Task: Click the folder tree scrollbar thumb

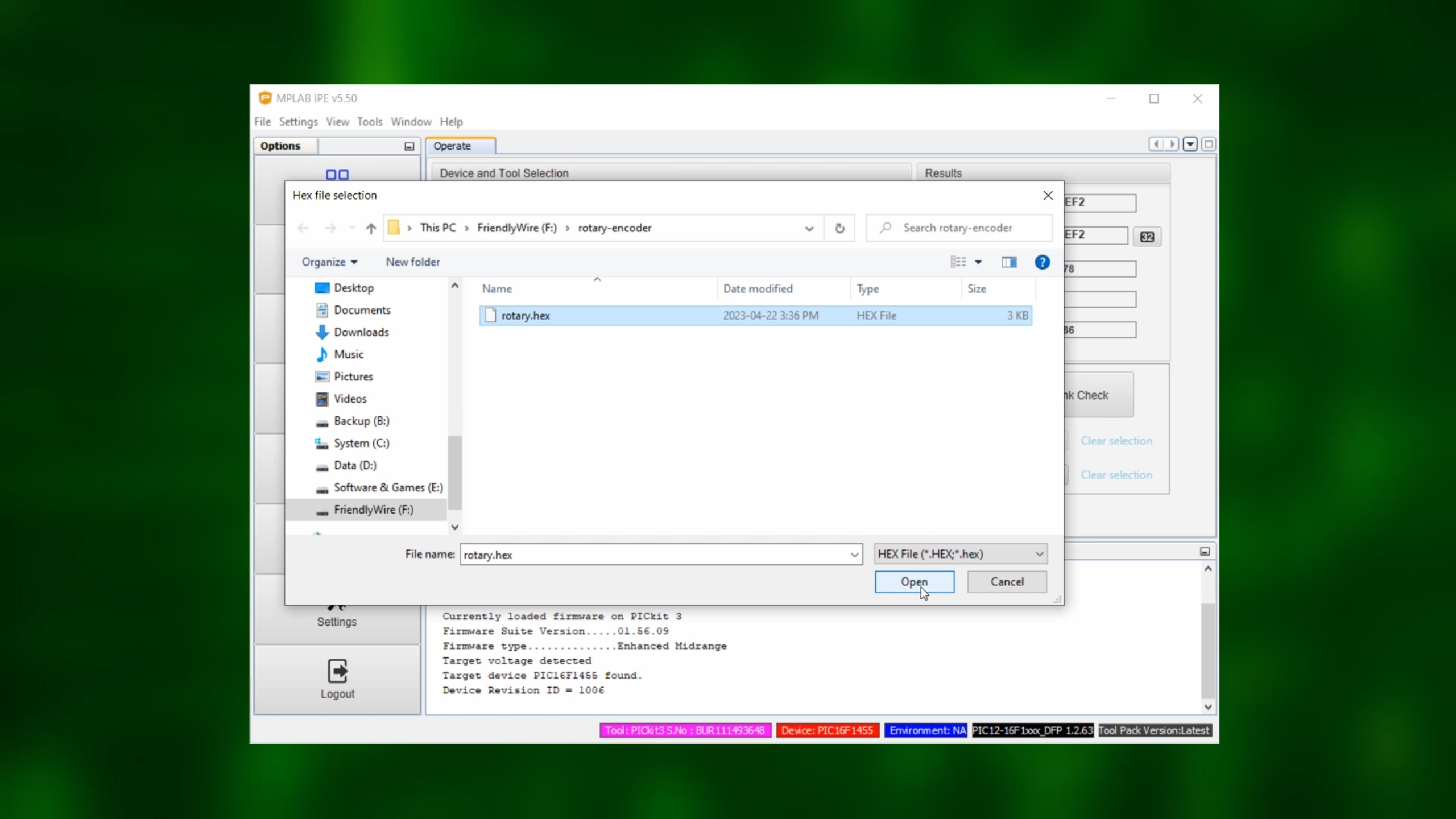Action: [454, 472]
